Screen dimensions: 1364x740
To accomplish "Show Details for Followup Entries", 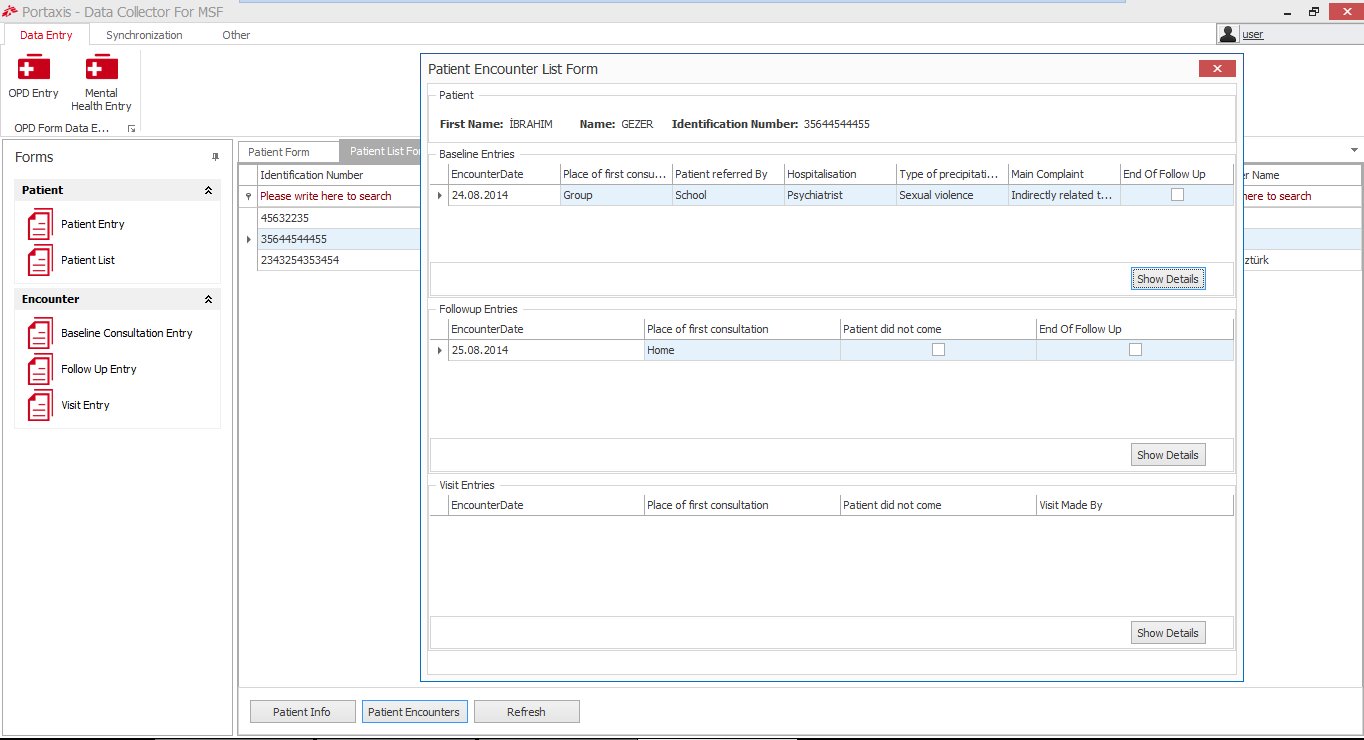I will coord(1167,455).
